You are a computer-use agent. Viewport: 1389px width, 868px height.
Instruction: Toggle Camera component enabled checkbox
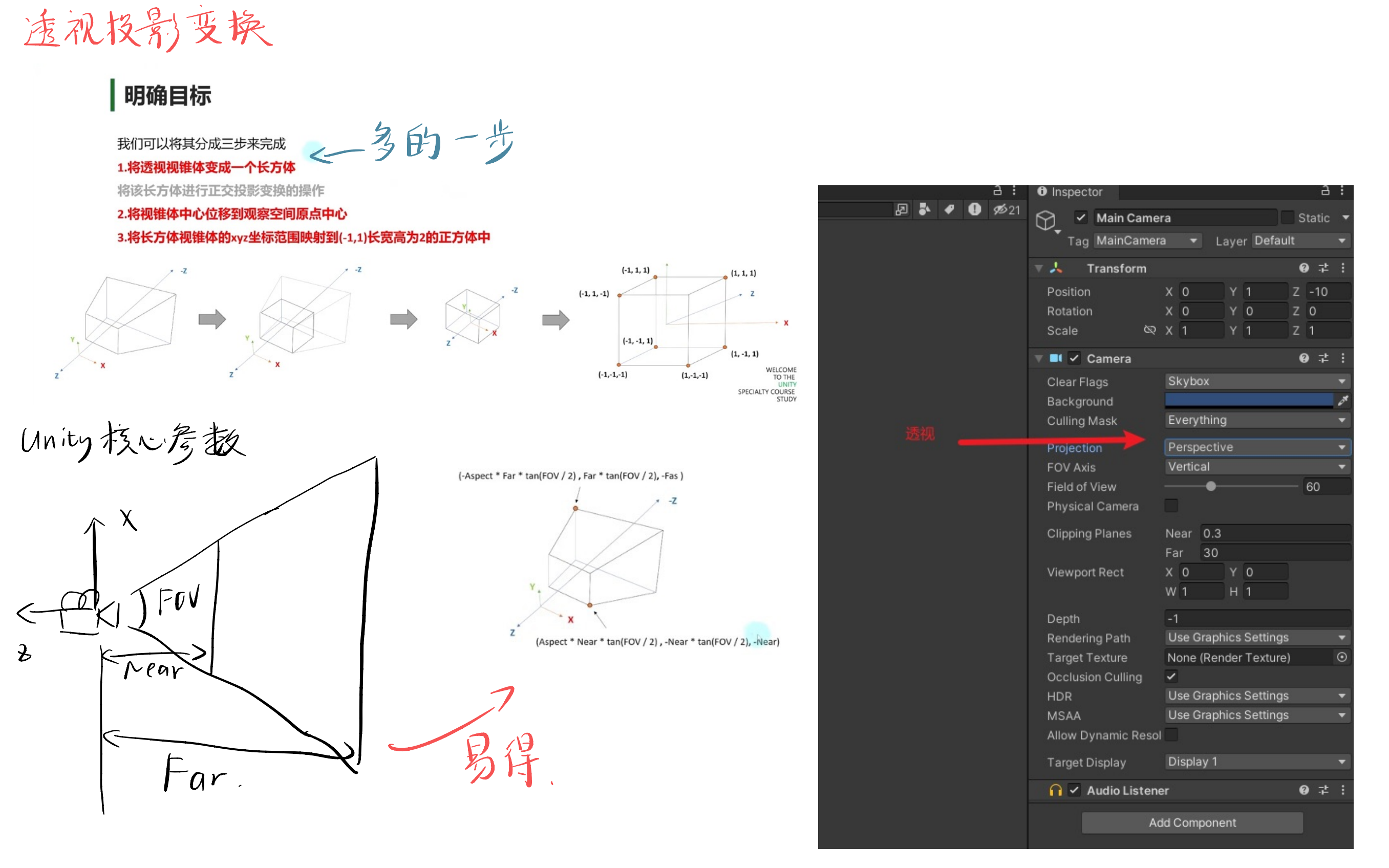point(1074,358)
